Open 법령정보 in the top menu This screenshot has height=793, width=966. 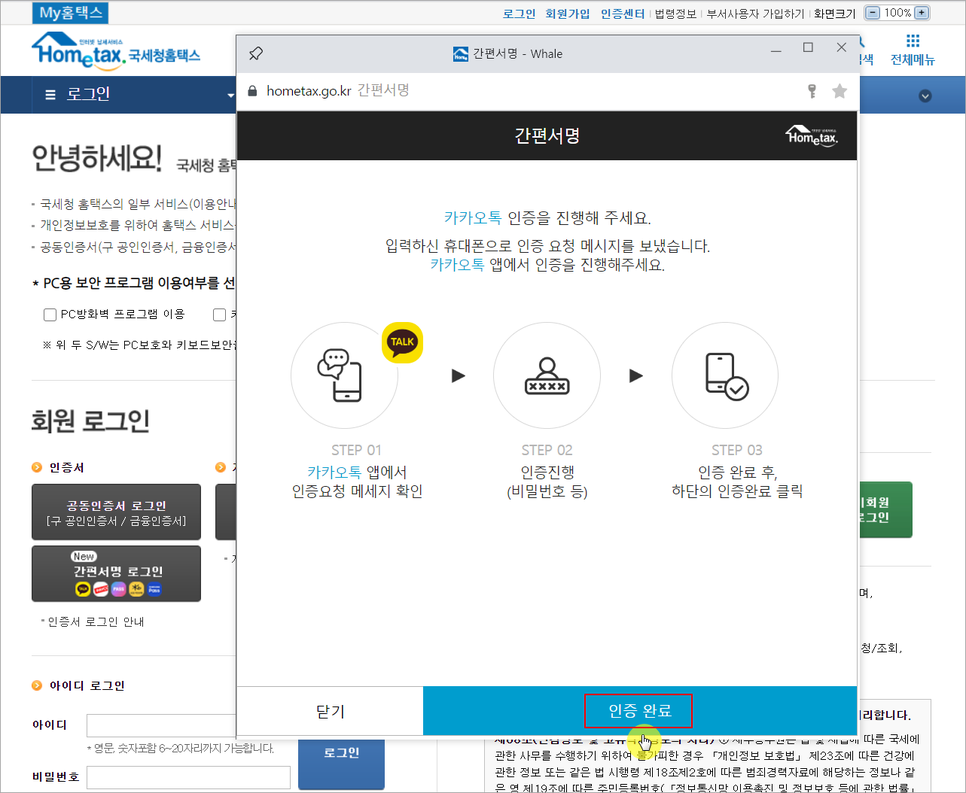point(675,14)
